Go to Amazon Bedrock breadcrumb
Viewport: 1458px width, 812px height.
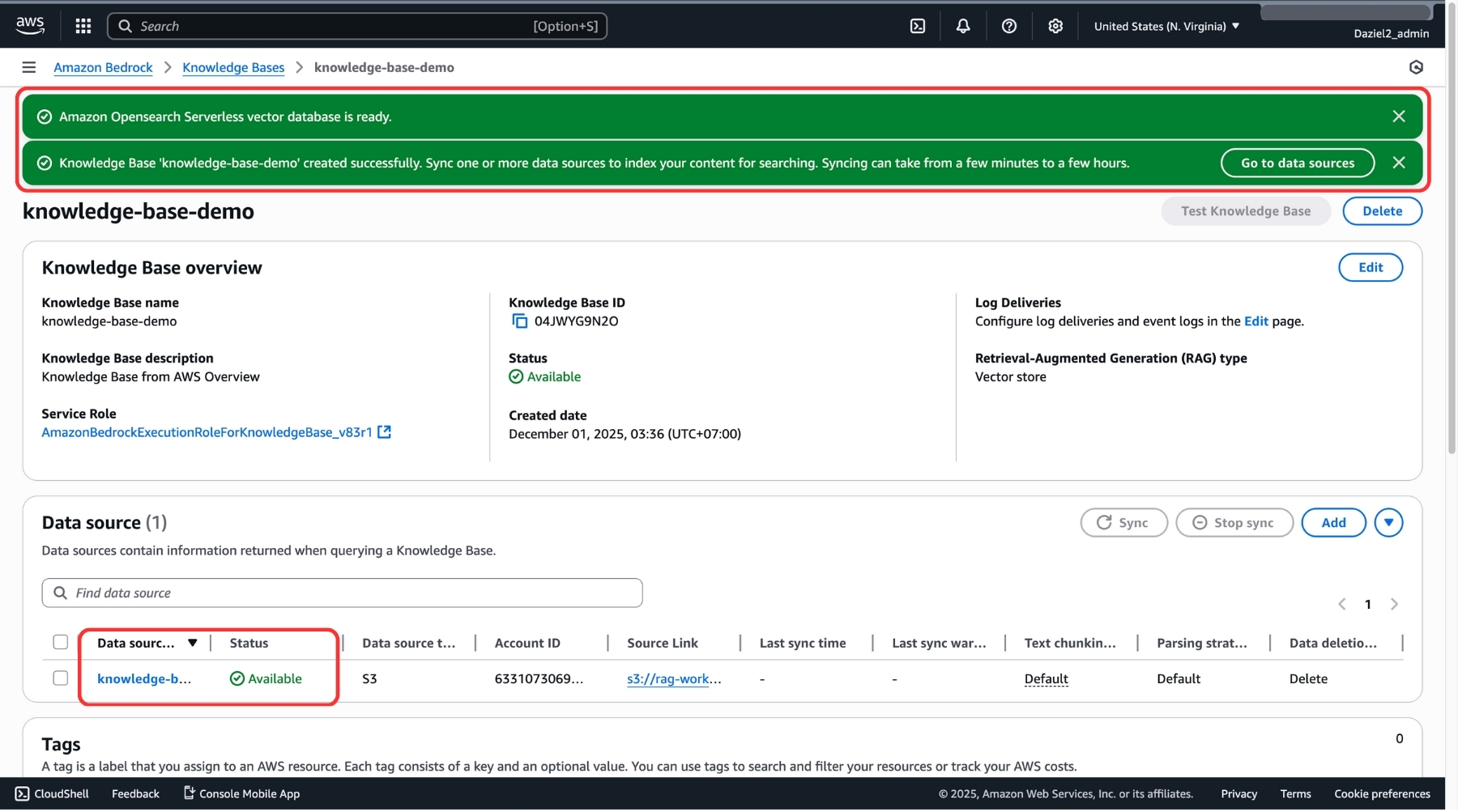pos(103,67)
